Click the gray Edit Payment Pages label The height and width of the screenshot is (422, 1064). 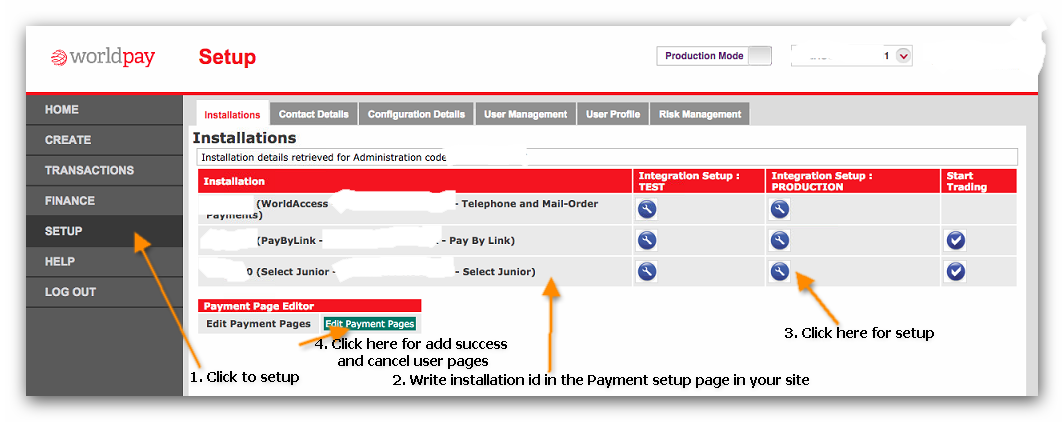[259, 324]
